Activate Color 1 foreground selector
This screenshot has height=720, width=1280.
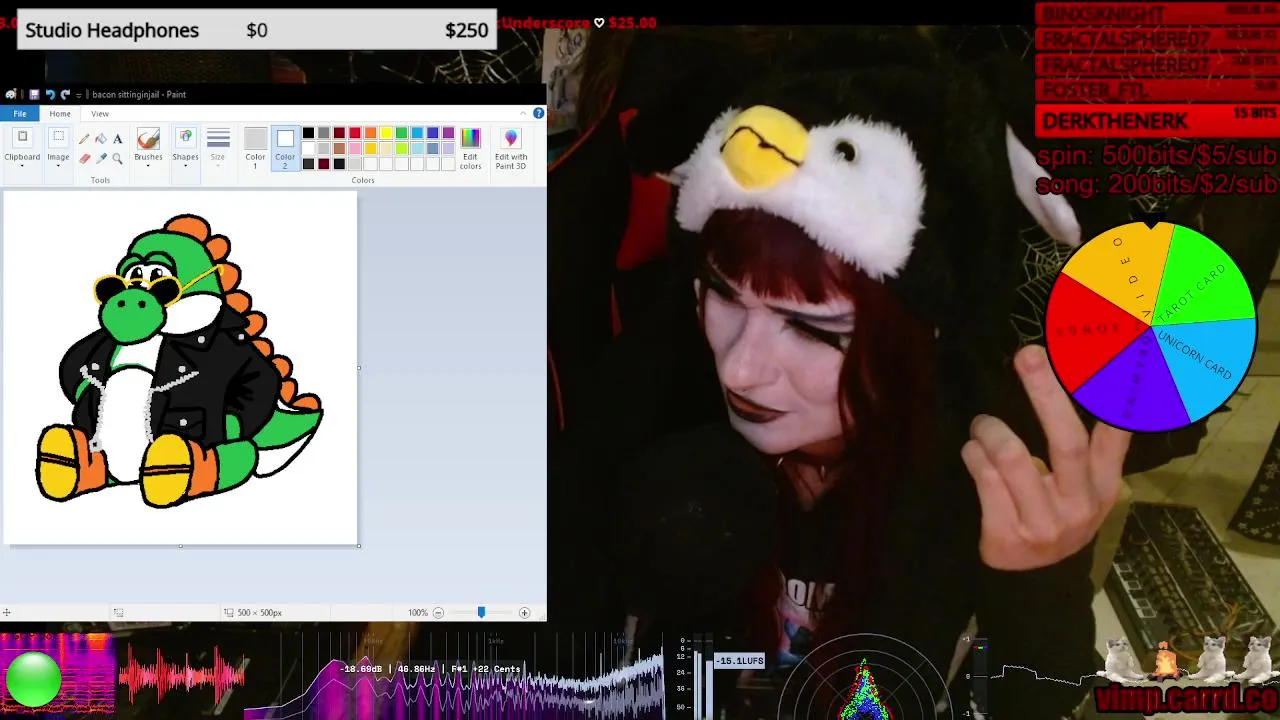click(255, 149)
